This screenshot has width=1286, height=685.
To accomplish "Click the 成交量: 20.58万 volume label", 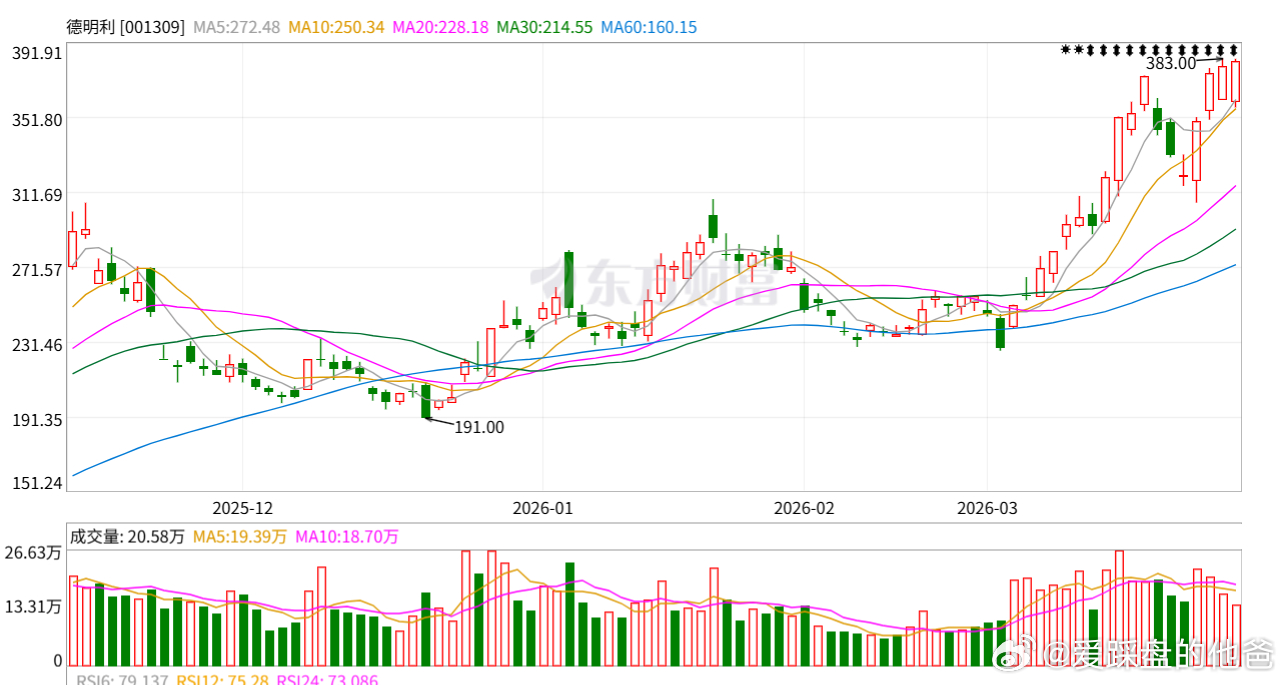I will (x=127, y=537).
